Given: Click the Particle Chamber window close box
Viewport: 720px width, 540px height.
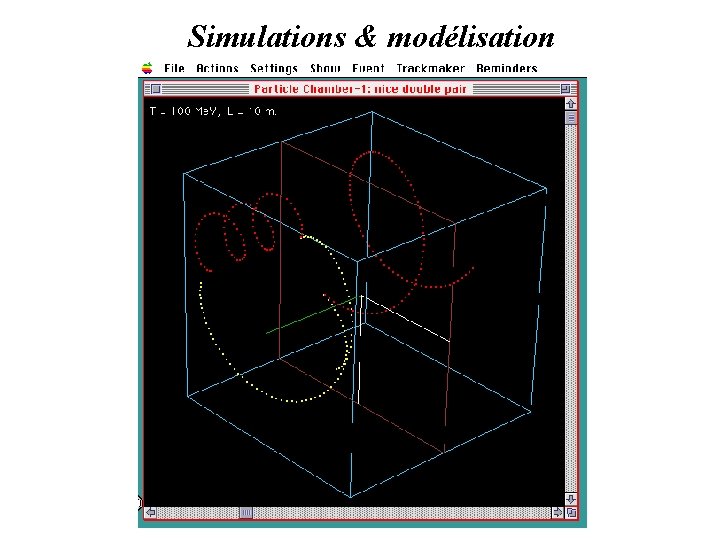Looking at the screenshot, I should pyautogui.click(x=156, y=89).
